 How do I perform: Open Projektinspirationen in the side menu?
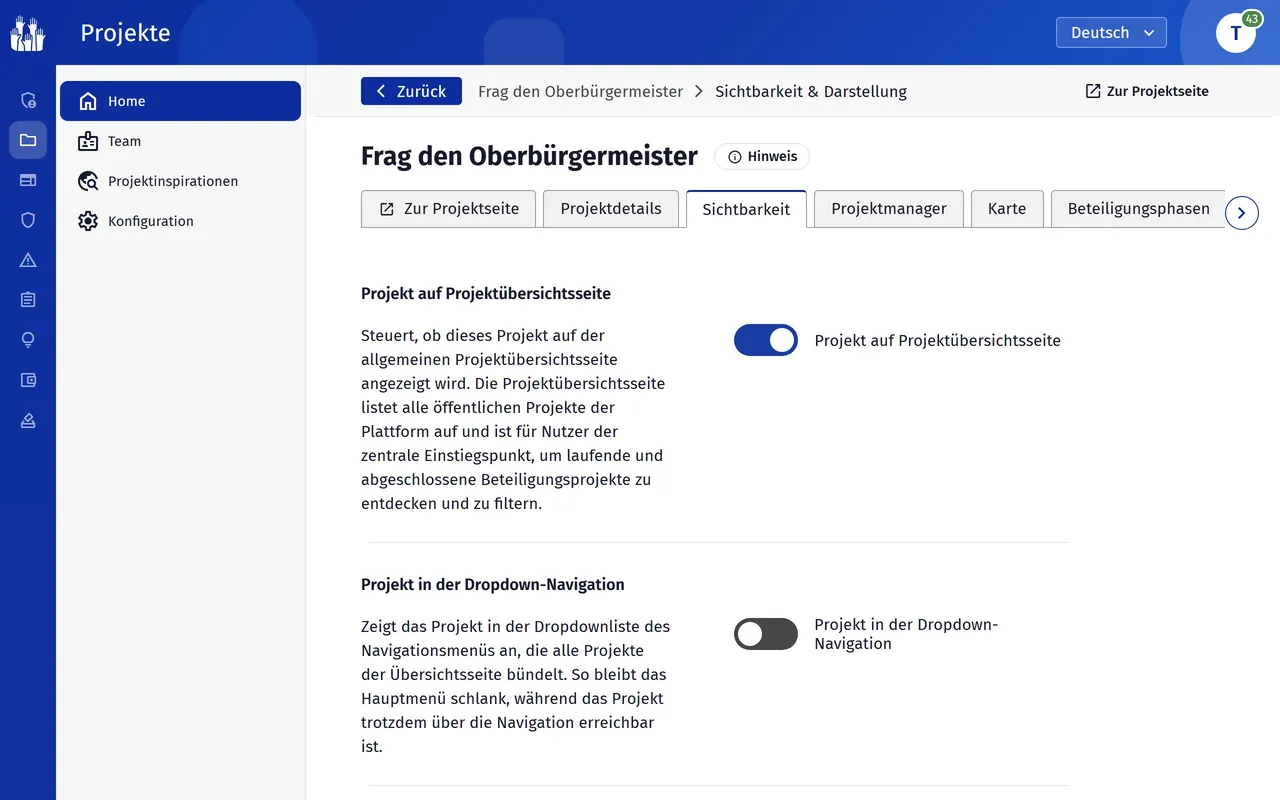[180, 181]
